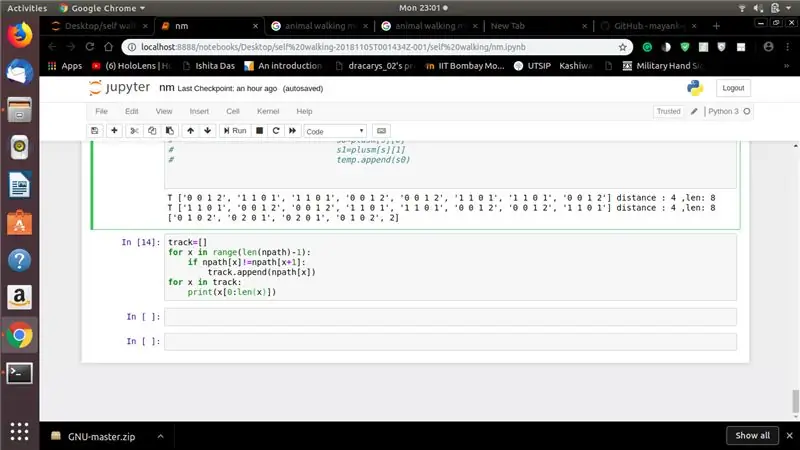Paste cells below icon

(x=170, y=131)
